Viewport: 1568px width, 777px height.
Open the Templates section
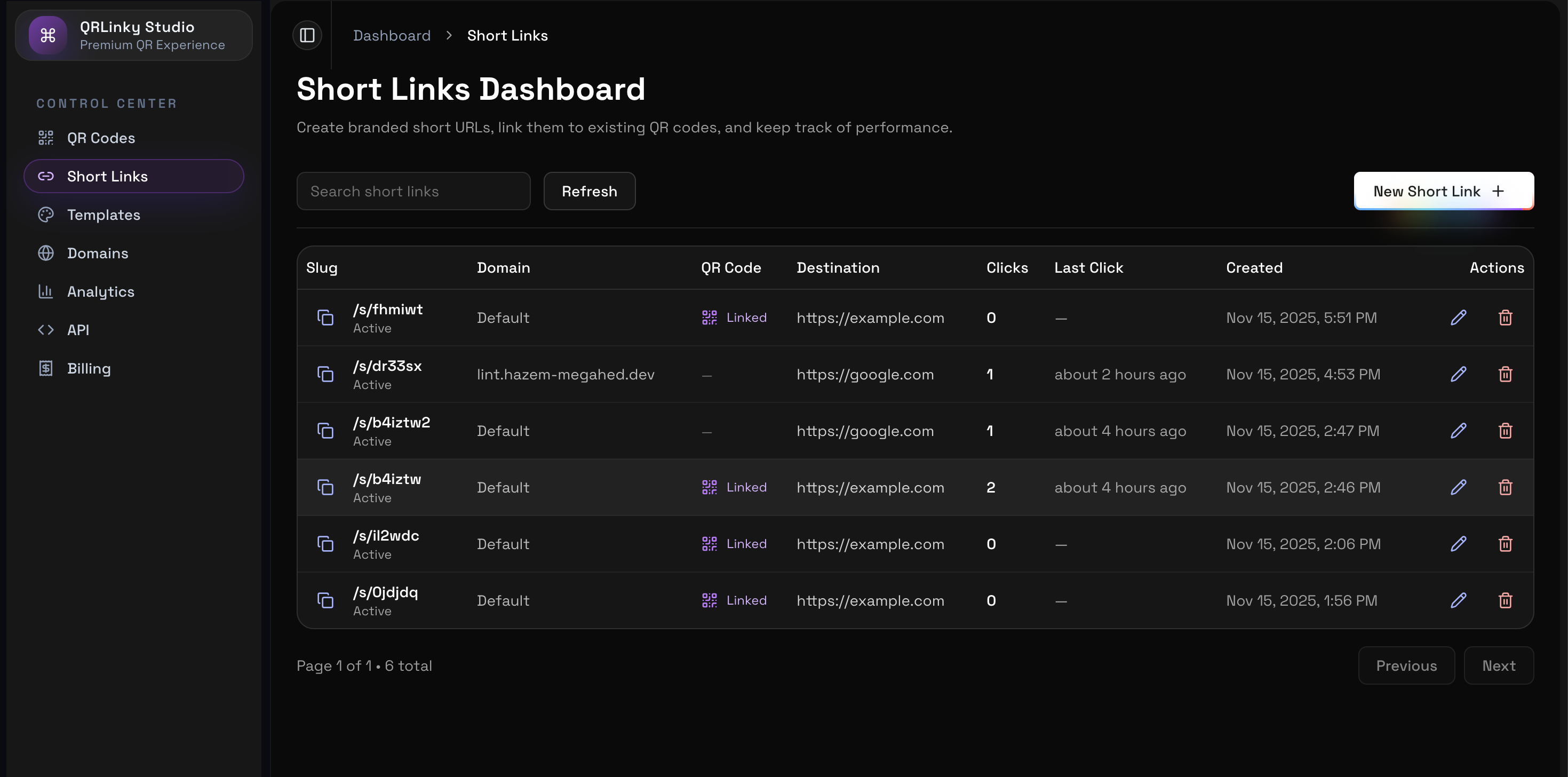pyautogui.click(x=103, y=215)
